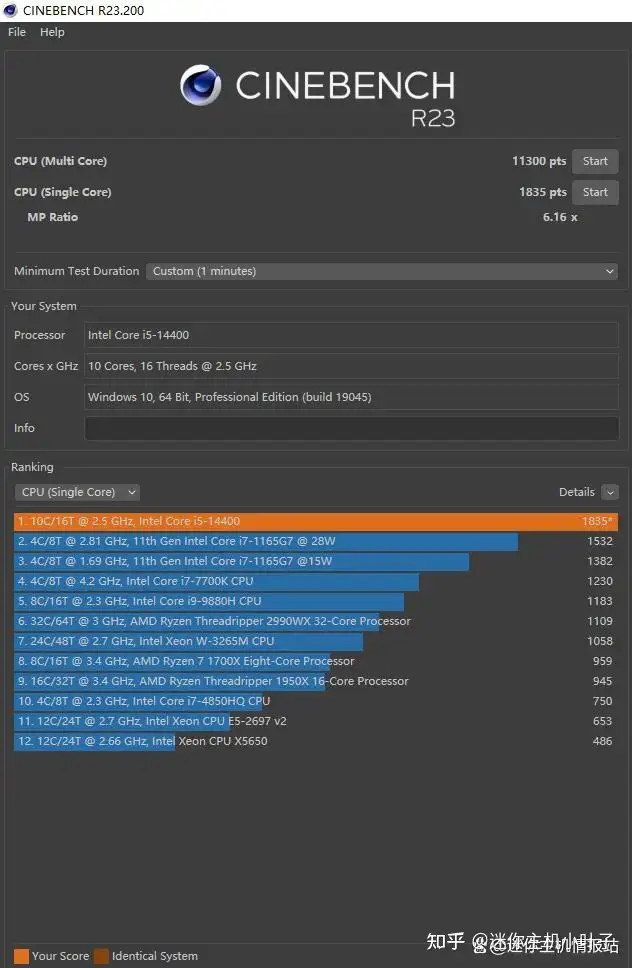Click the OS field Windows 10
Image resolution: width=632 pixels, height=968 pixels.
tap(351, 397)
